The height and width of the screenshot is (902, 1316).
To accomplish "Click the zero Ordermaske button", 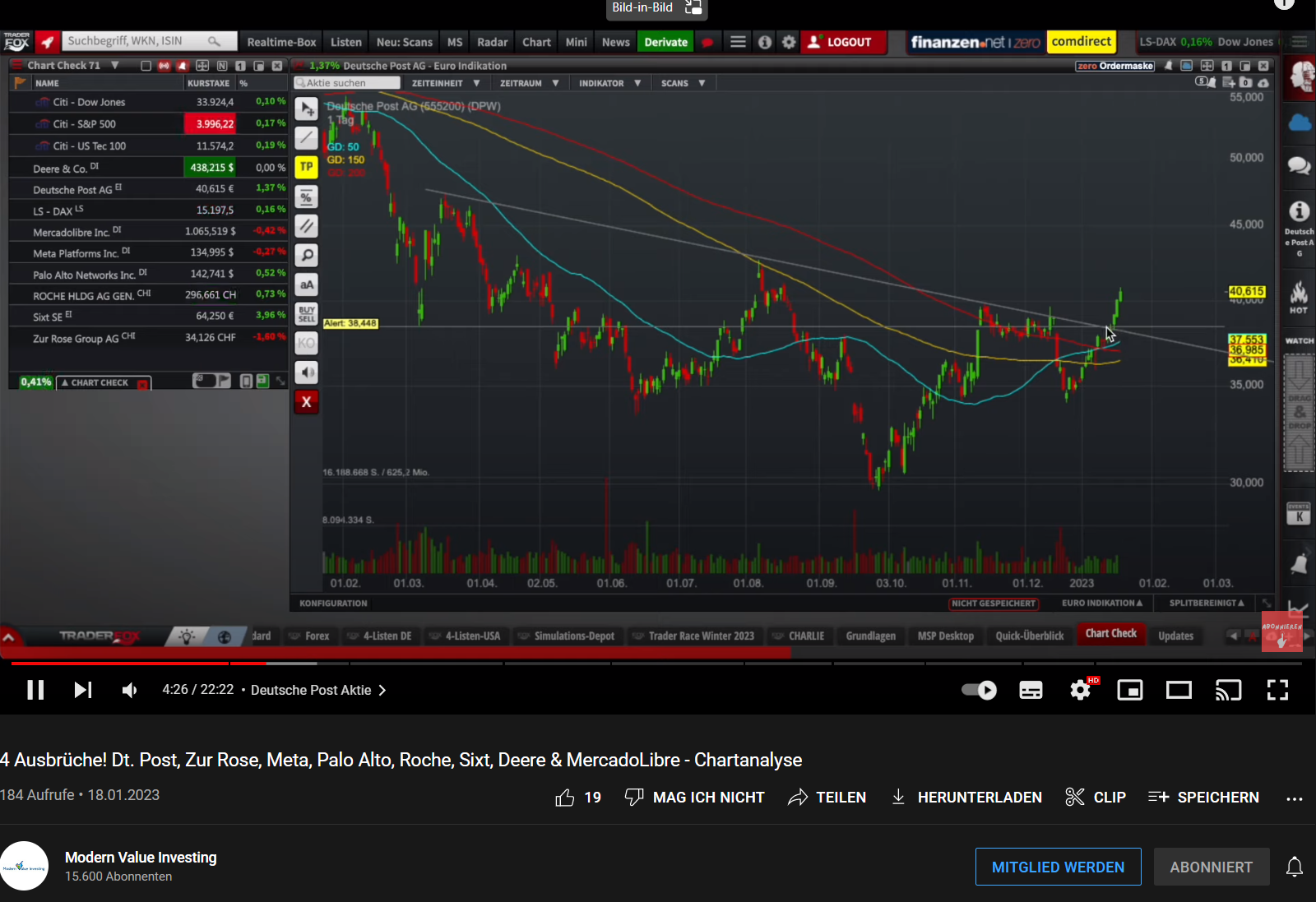I will [x=1115, y=66].
